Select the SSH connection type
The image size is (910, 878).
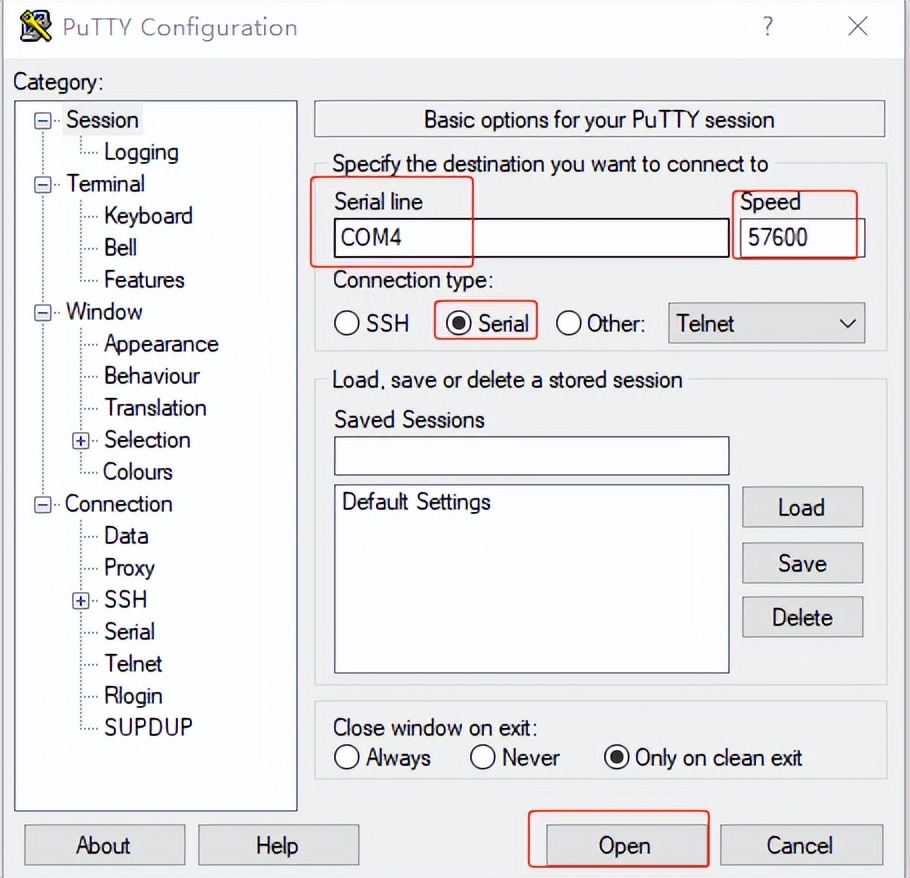347,324
